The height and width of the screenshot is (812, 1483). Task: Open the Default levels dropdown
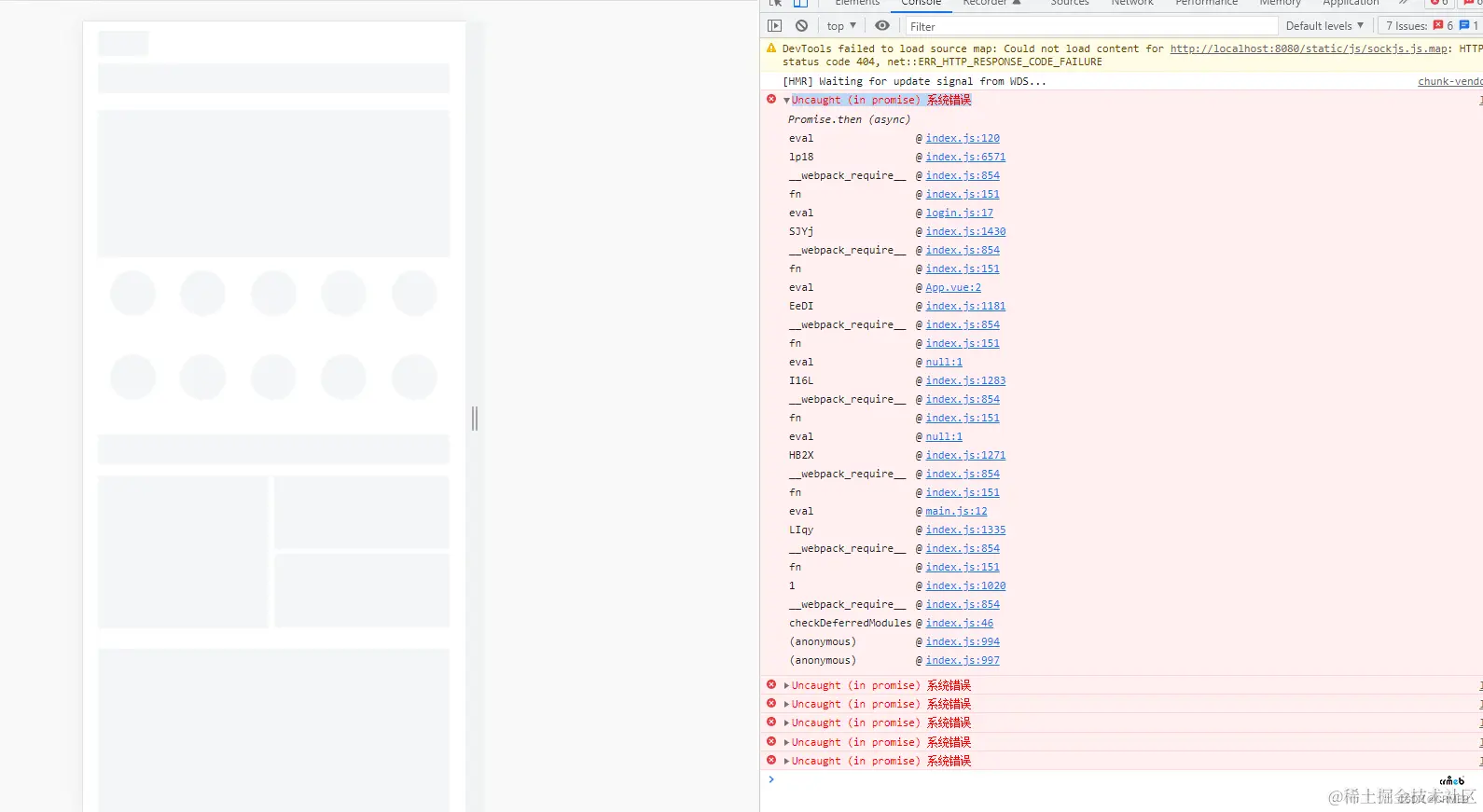coord(1324,26)
